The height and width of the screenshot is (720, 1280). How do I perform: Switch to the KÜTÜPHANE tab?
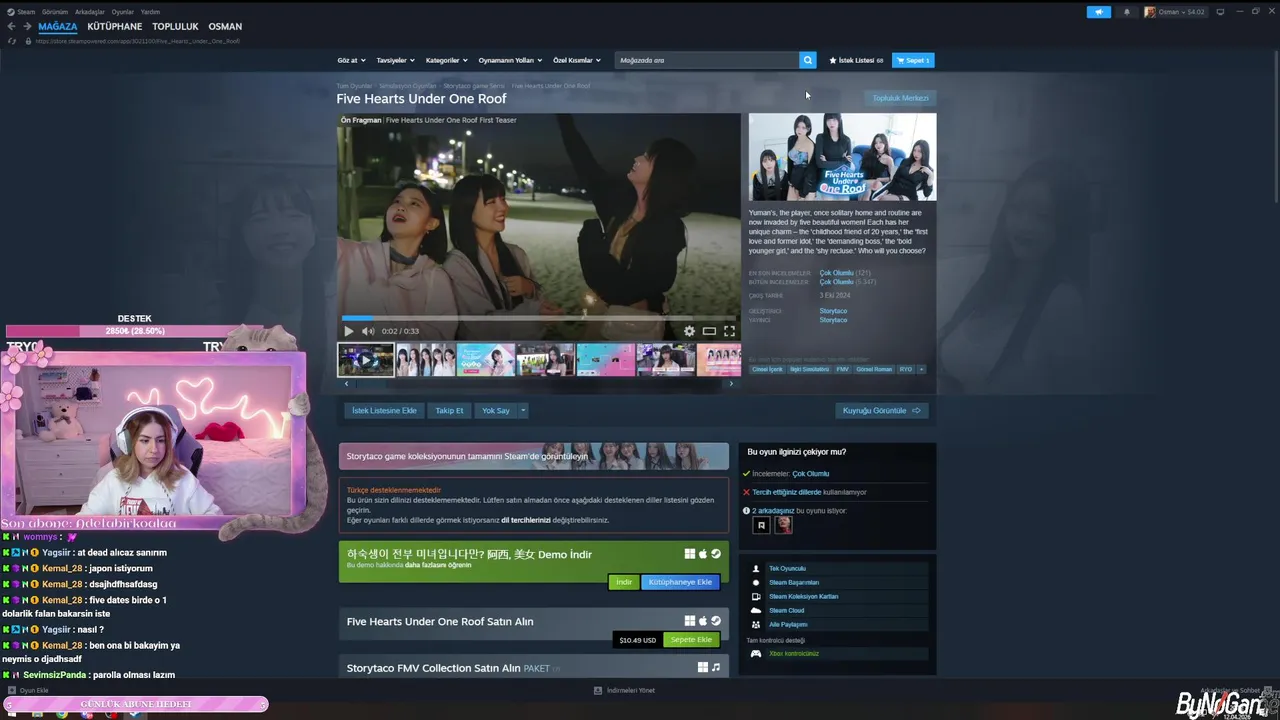[x=115, y=27]
